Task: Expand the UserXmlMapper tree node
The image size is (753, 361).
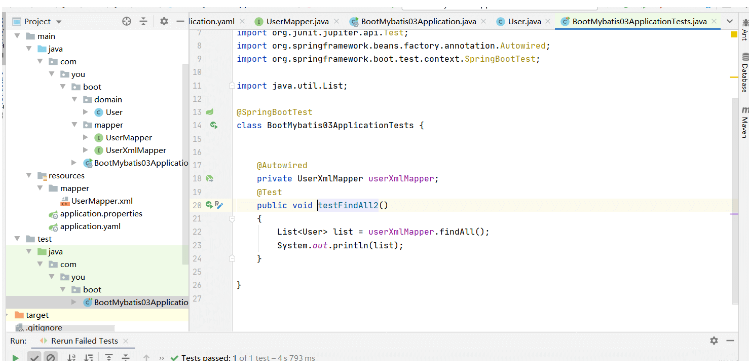Action: (85, 150)
